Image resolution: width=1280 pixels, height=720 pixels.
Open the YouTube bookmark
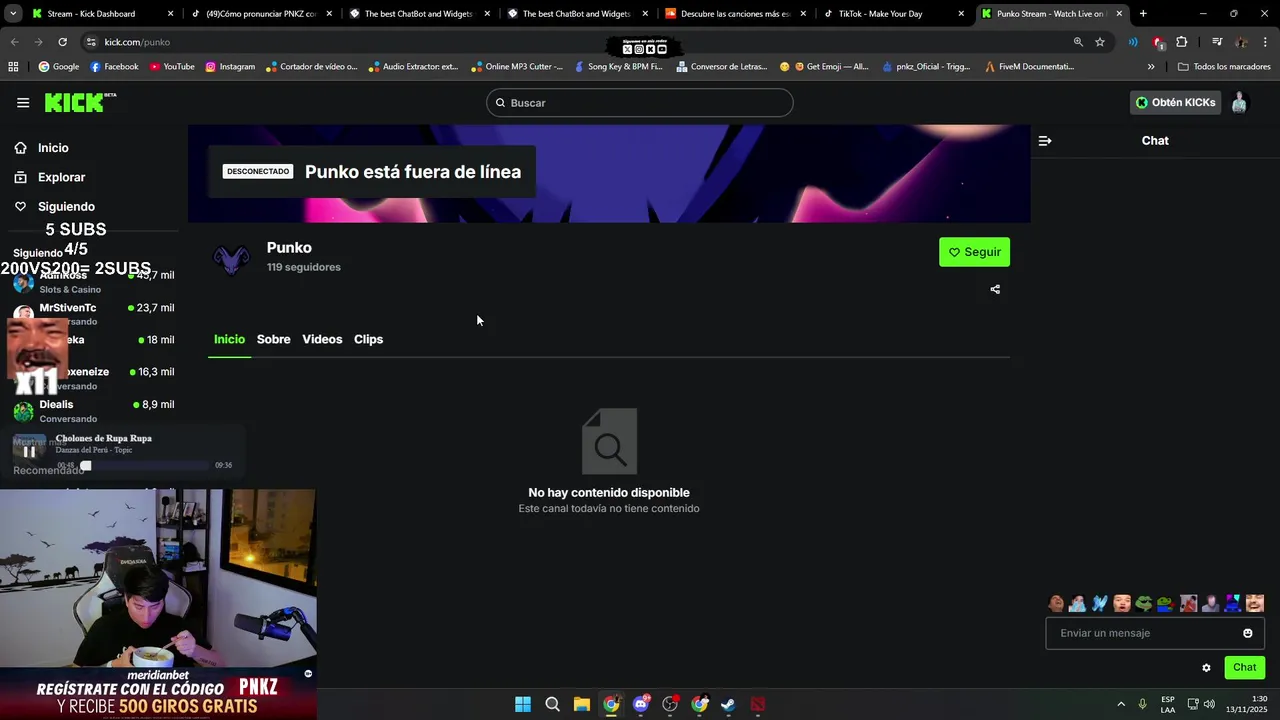point(172,67)
